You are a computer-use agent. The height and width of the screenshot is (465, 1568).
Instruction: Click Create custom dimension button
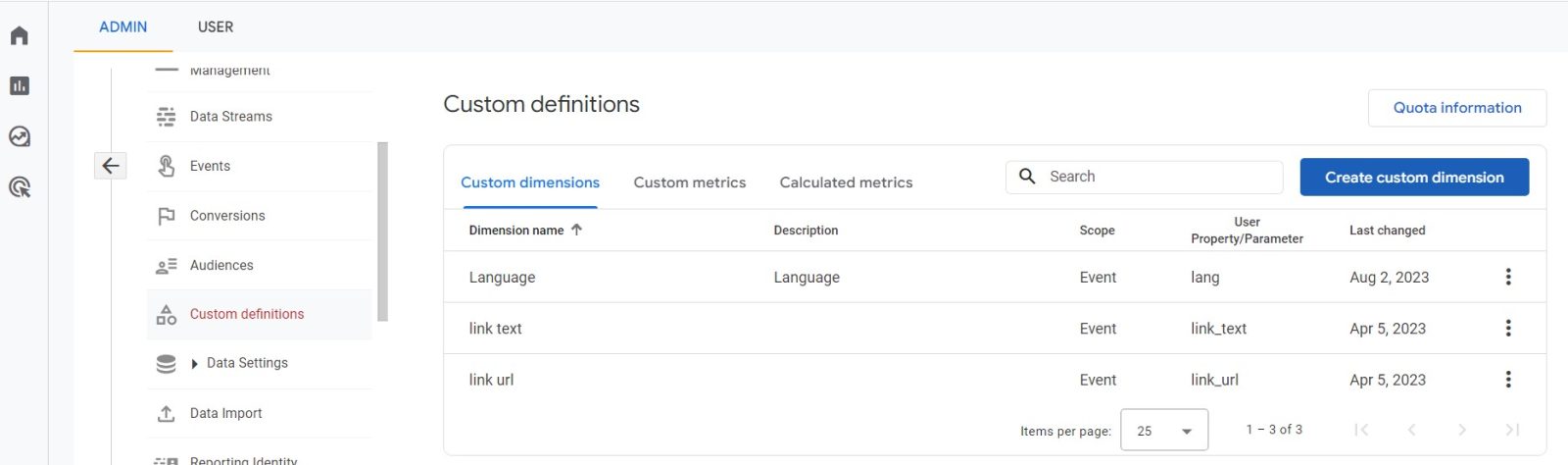[x=1414, y=178]
